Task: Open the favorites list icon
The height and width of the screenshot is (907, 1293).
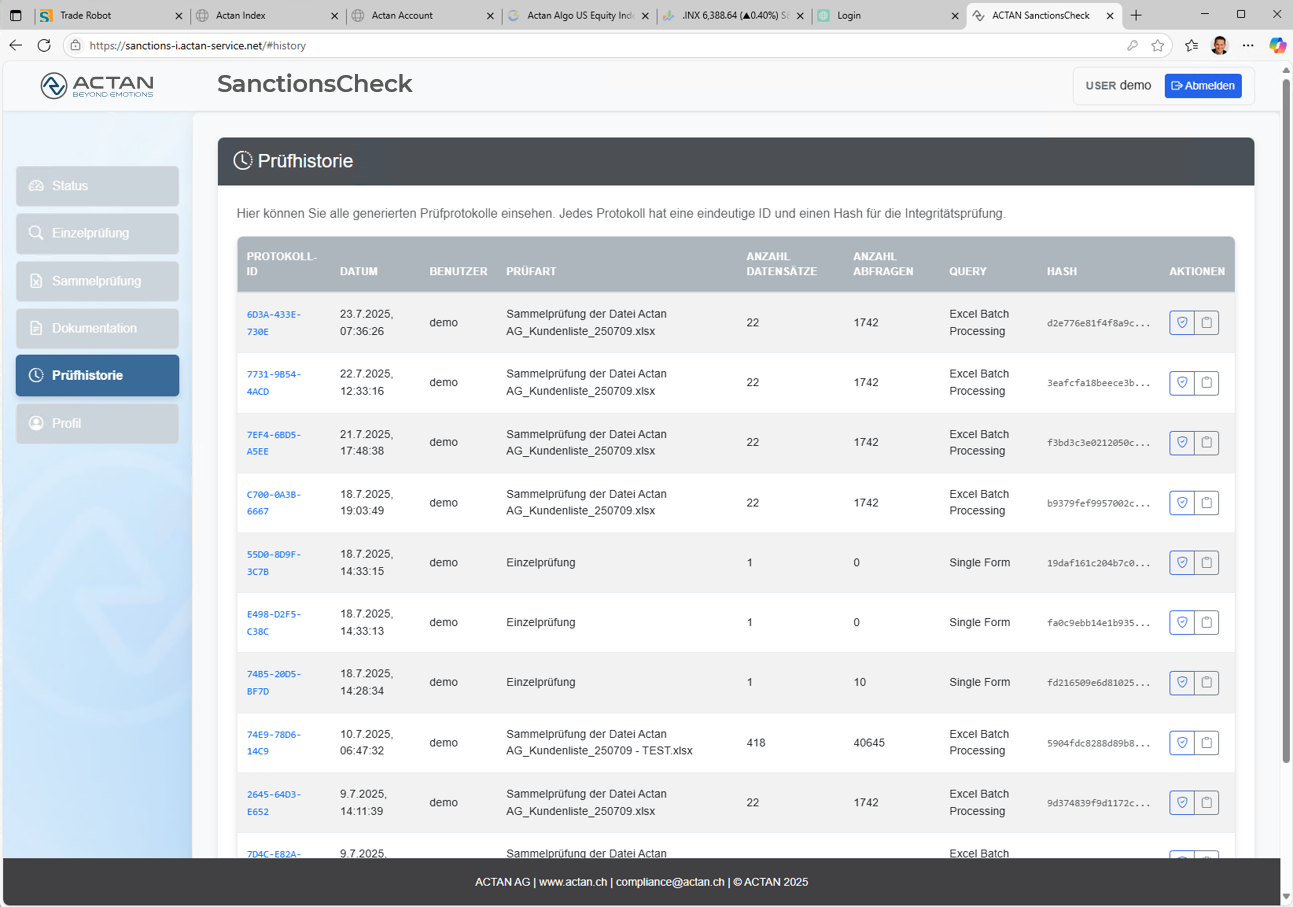Action: (x=1191, y=46)
